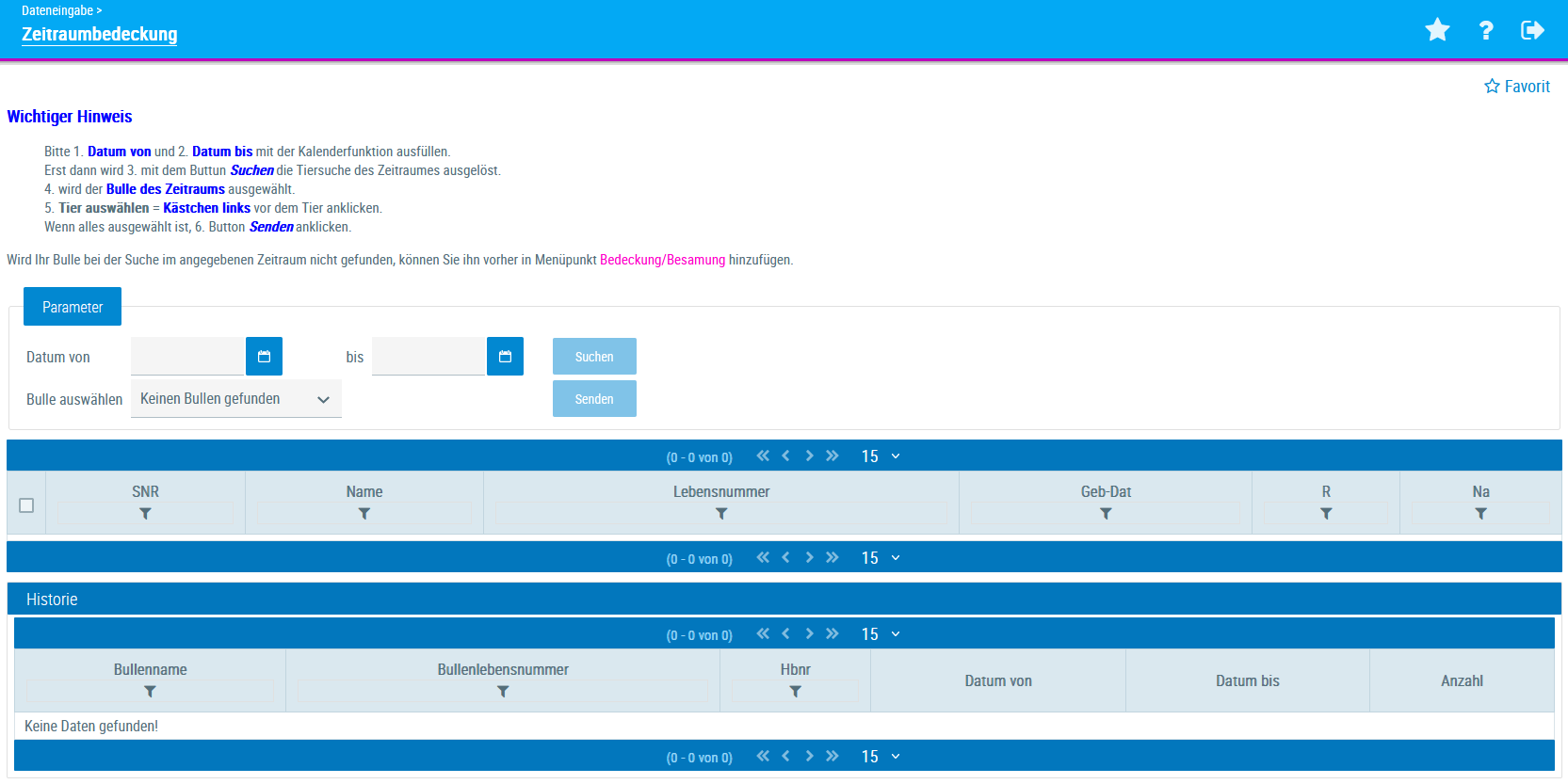The image size is (1568, 784).
Task: Open the Bedeckung/Besamung link
Action: tap(662, 260)
